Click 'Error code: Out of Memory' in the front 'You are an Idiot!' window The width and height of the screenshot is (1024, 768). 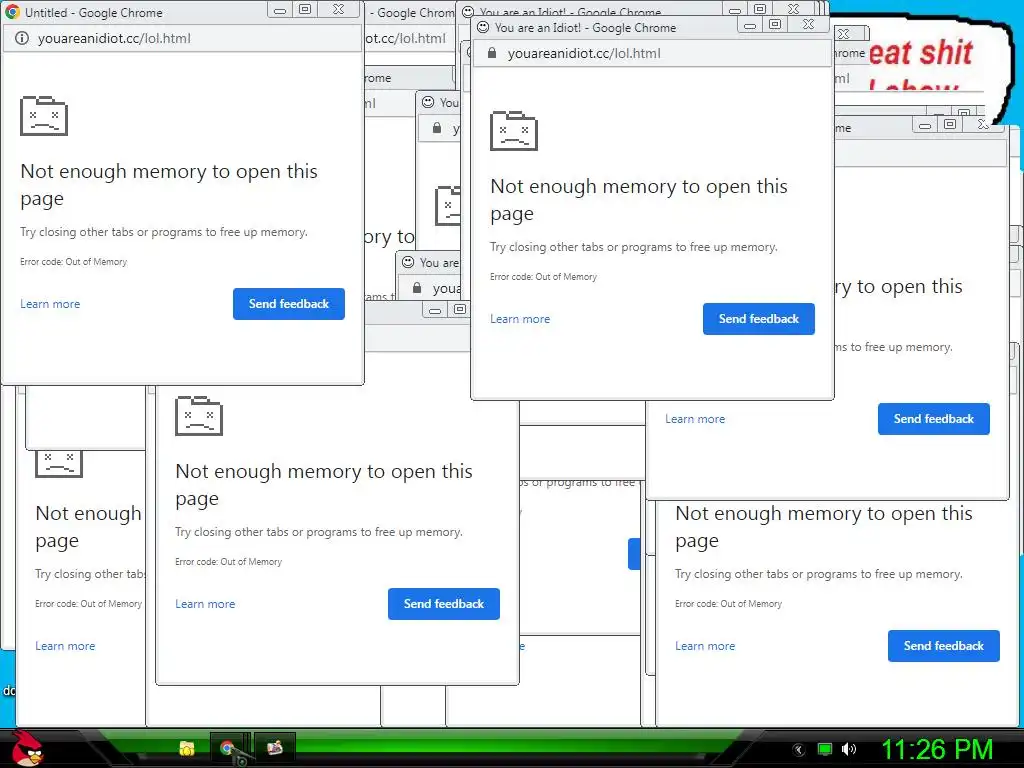coord(543,277)
